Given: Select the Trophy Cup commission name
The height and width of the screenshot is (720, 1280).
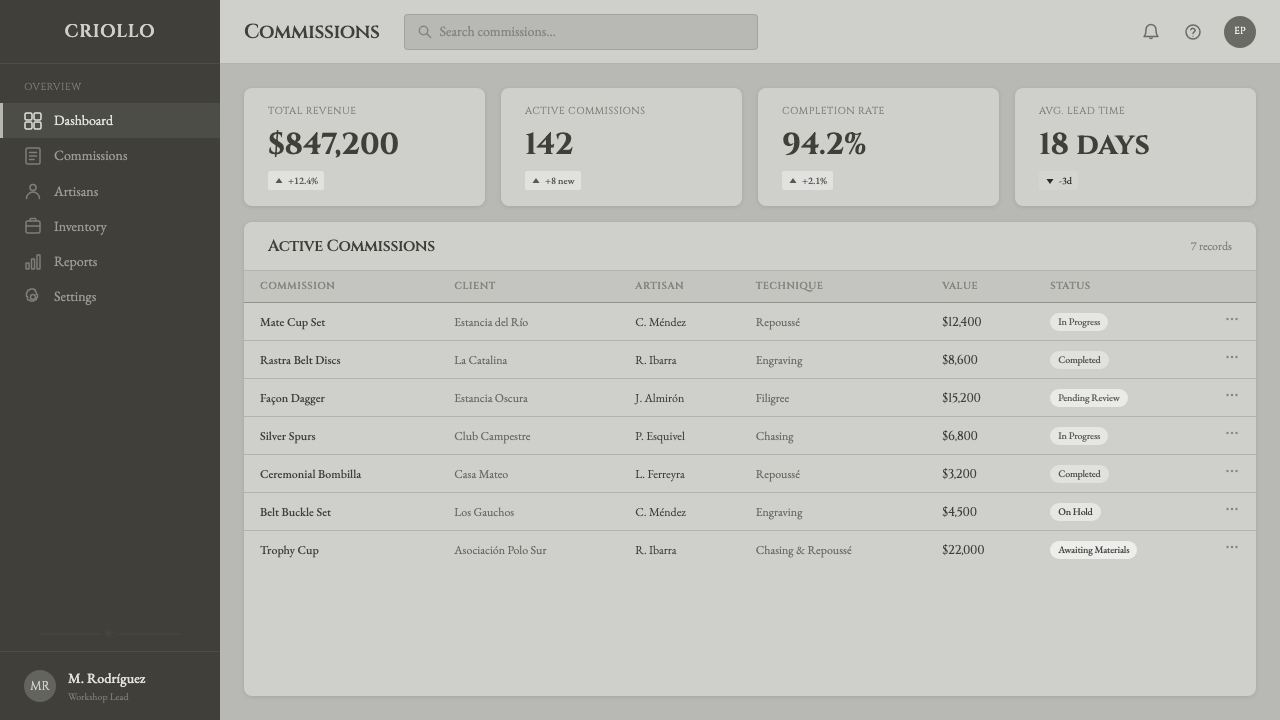Looking at the screenshot, I should pos(289,550).
